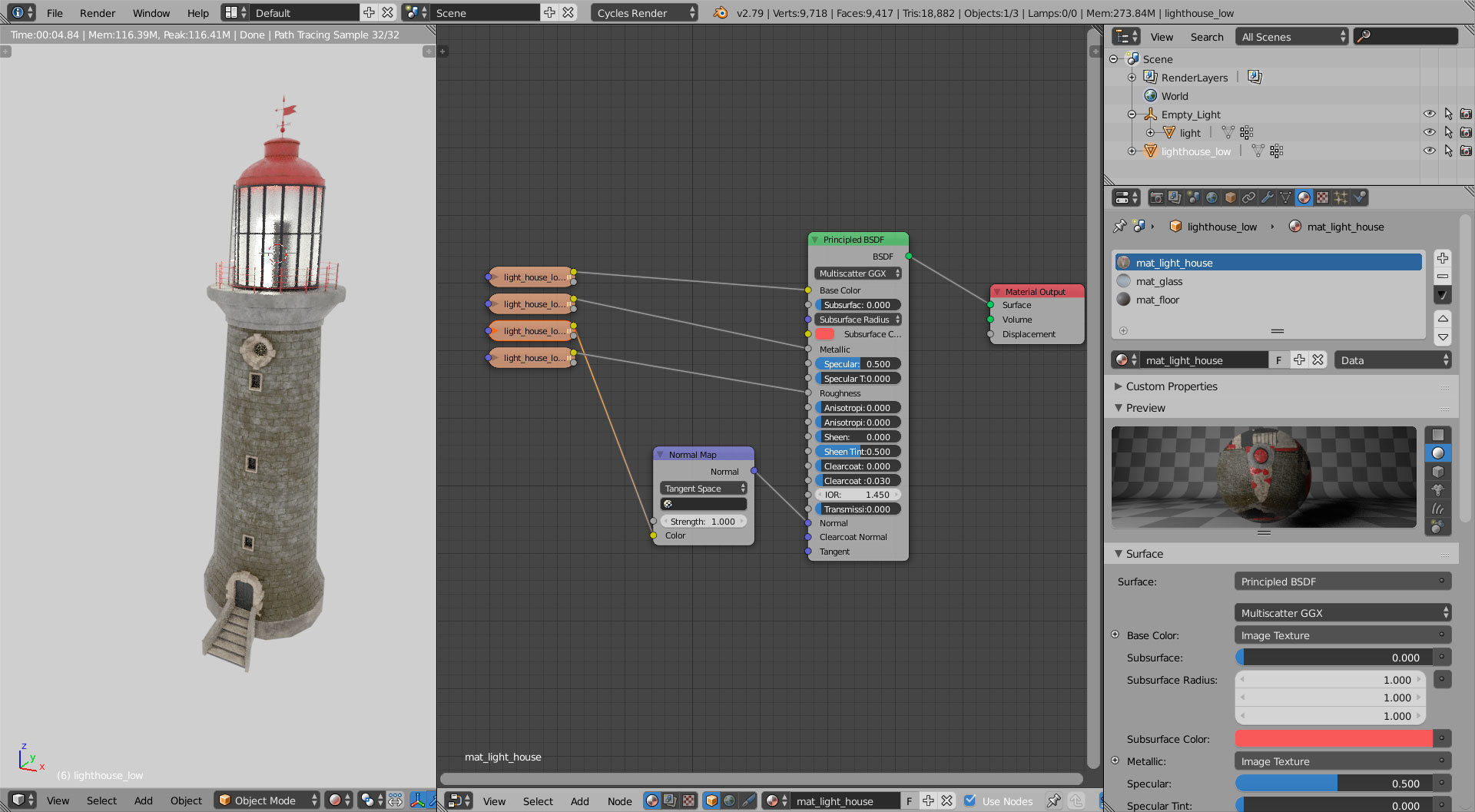Click Metallic Image Texture button
1475x812 pixels.
tap(1342, 761)
